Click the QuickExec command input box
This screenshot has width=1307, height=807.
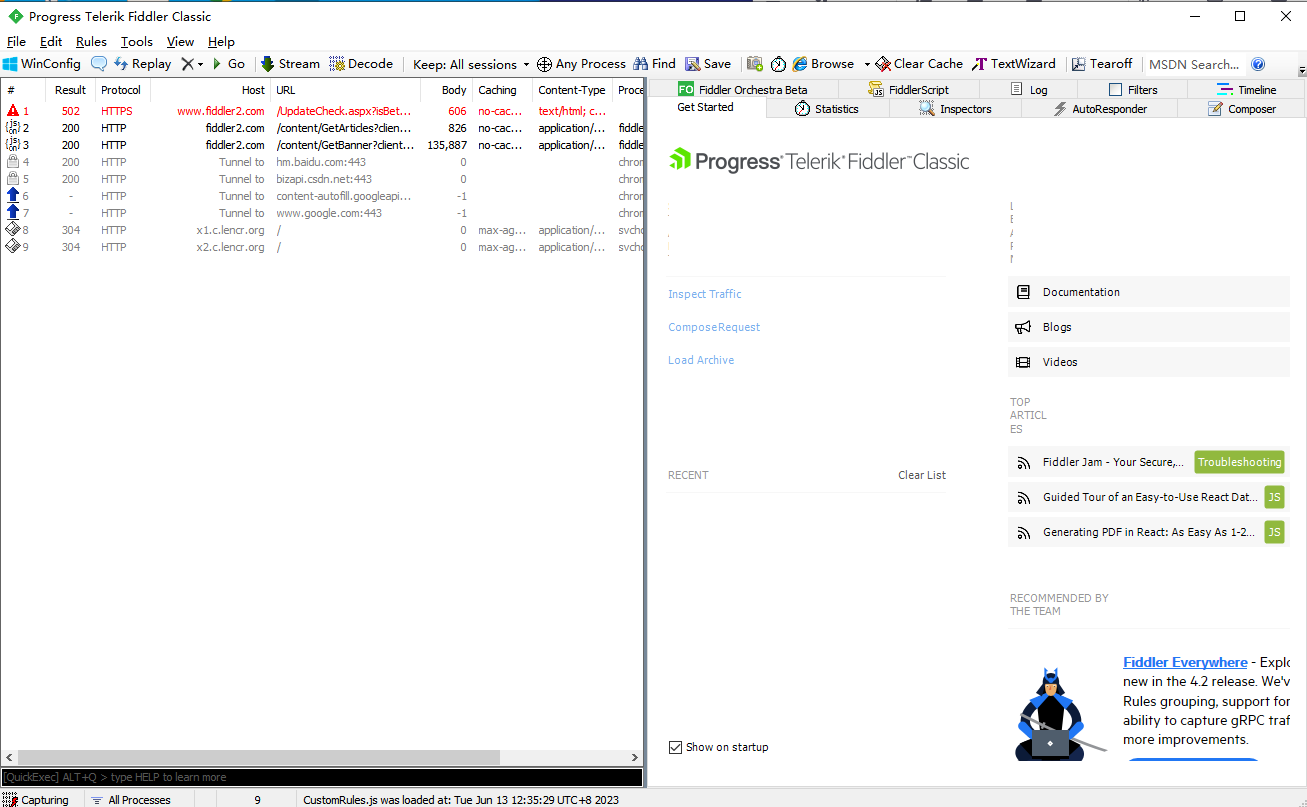321,777
